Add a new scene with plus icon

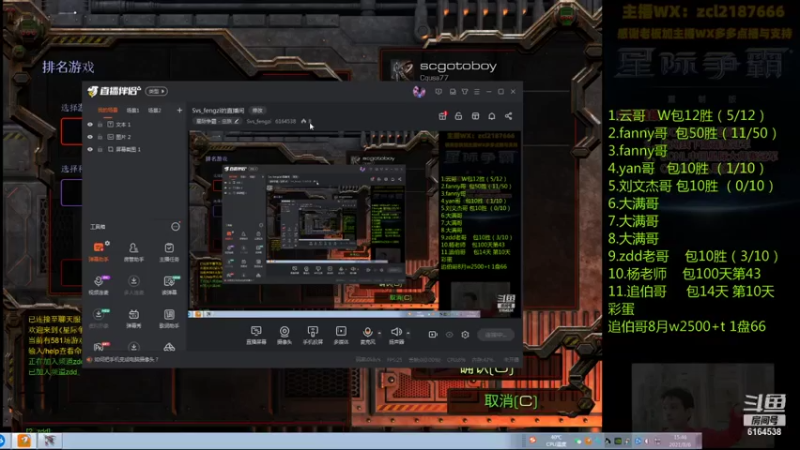click(x=179, y=110)
